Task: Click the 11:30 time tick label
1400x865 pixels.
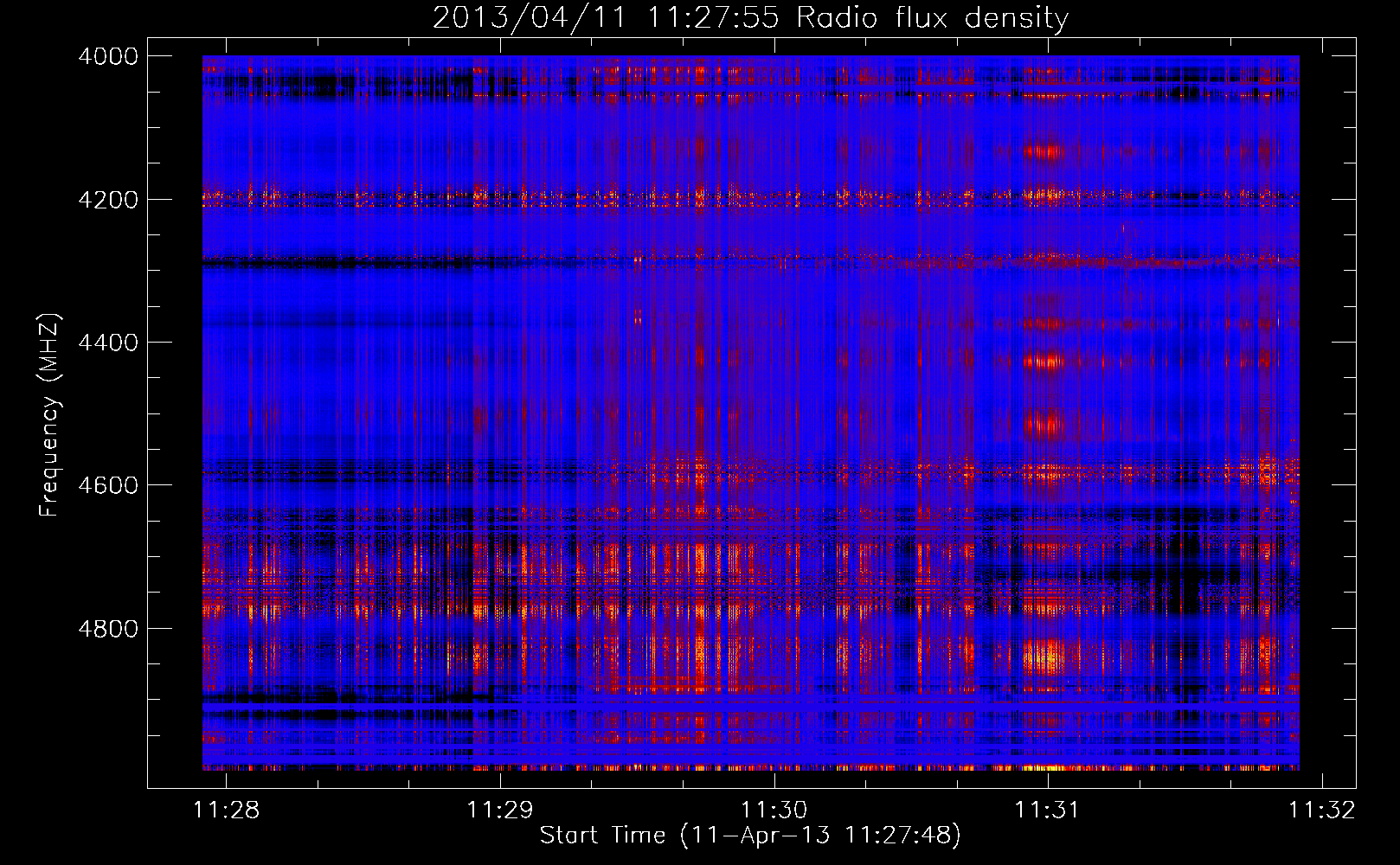Action: (x=774, y=810)
